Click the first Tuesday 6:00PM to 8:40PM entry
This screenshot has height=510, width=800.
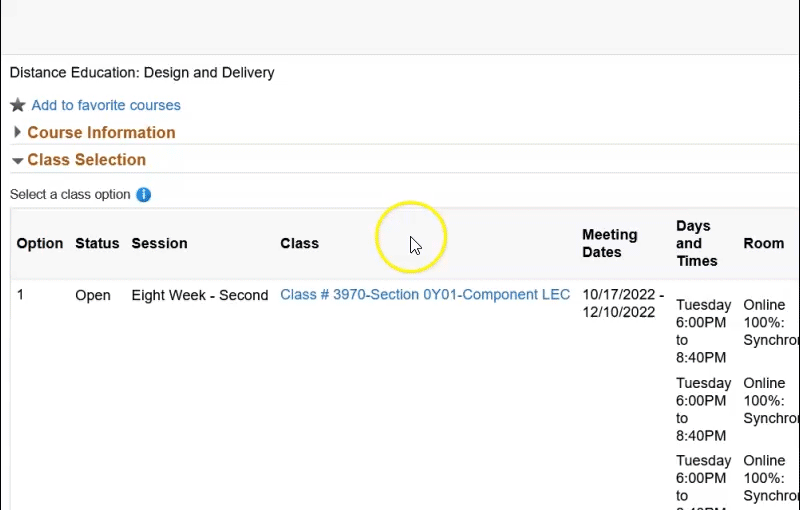703,330
